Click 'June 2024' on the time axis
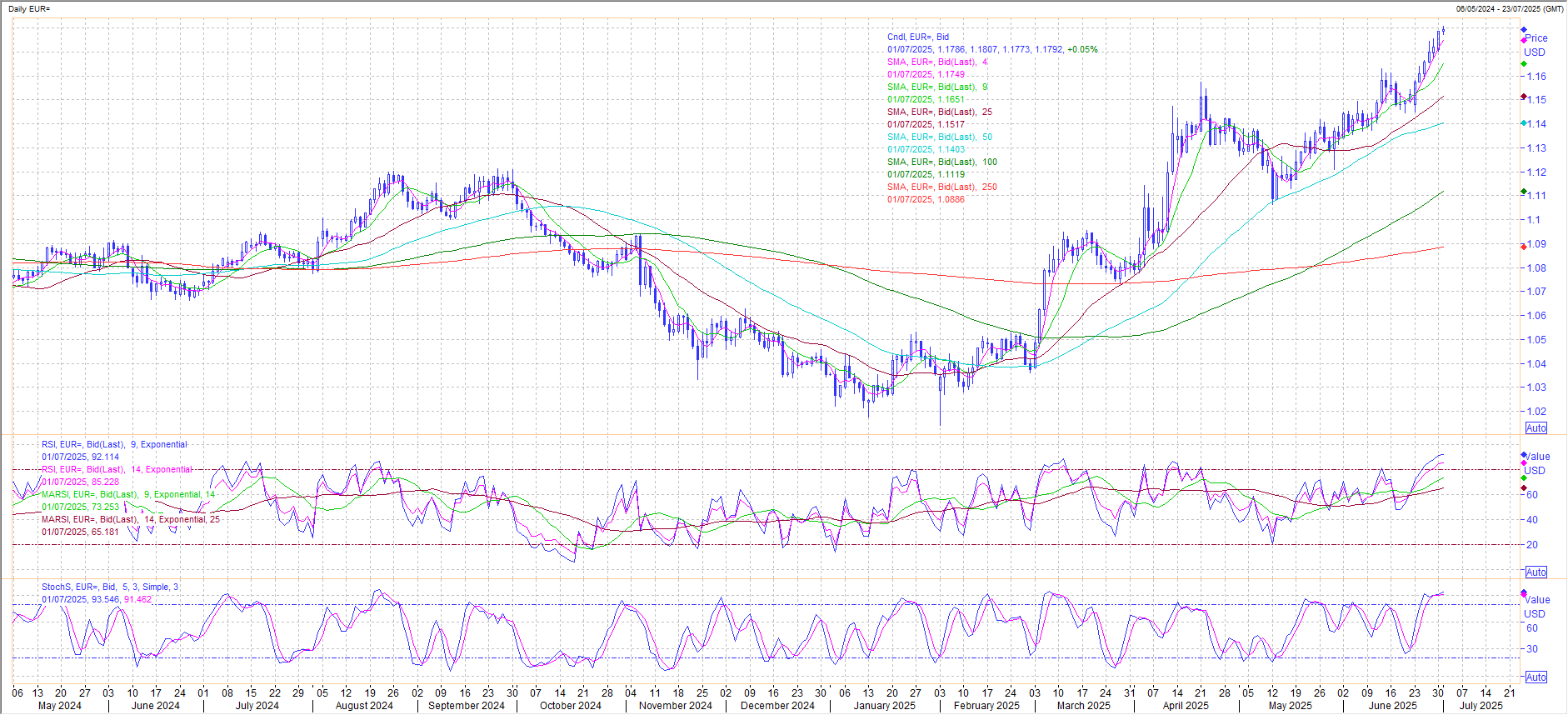This screenshot has width=1568, height=715. [156, 706]
